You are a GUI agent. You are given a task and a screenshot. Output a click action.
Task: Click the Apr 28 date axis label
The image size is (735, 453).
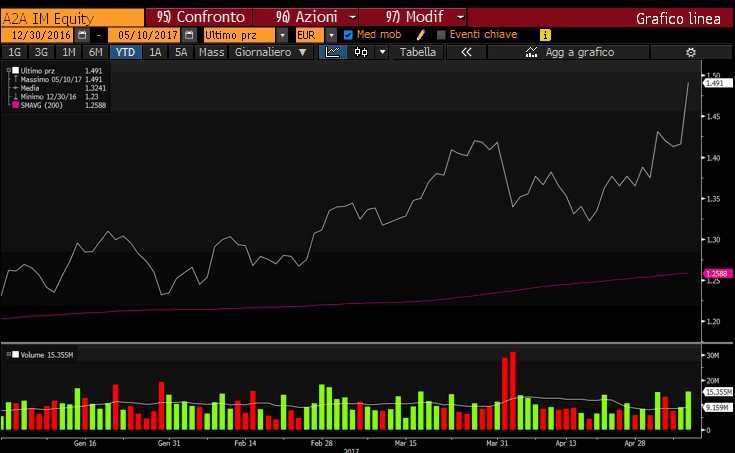click(635, 443)
